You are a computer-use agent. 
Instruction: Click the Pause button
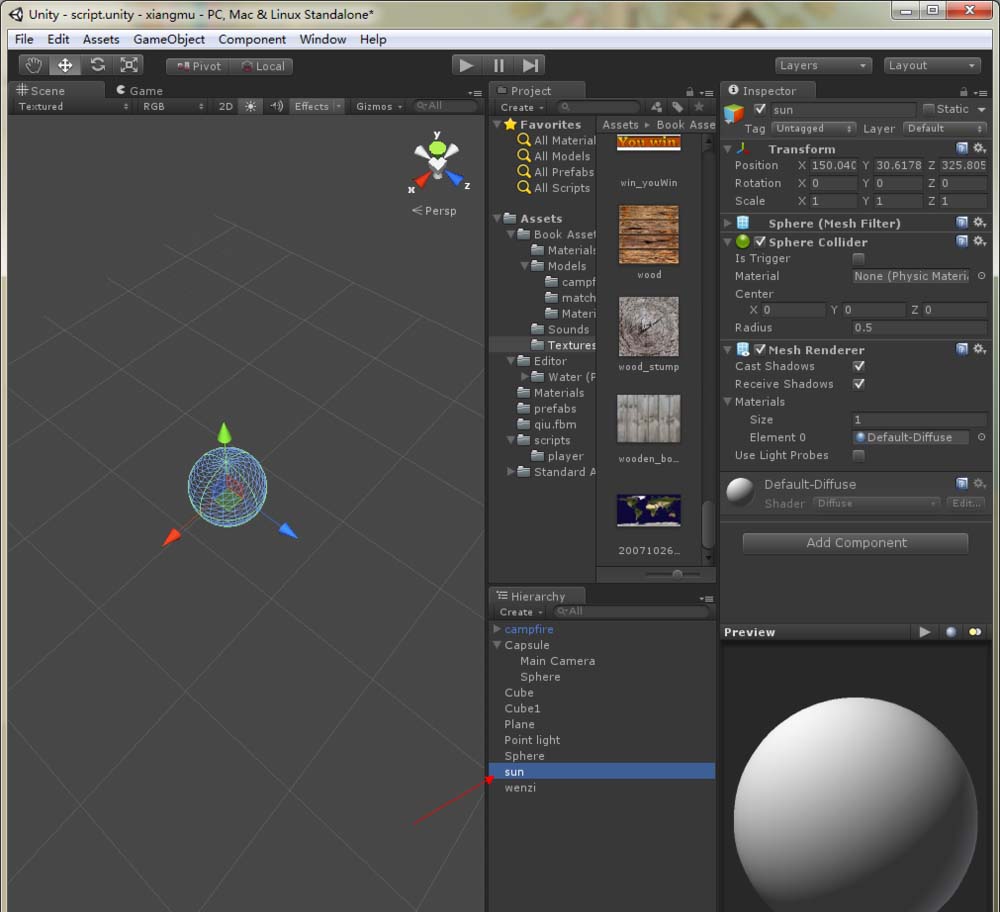[499, 65]
